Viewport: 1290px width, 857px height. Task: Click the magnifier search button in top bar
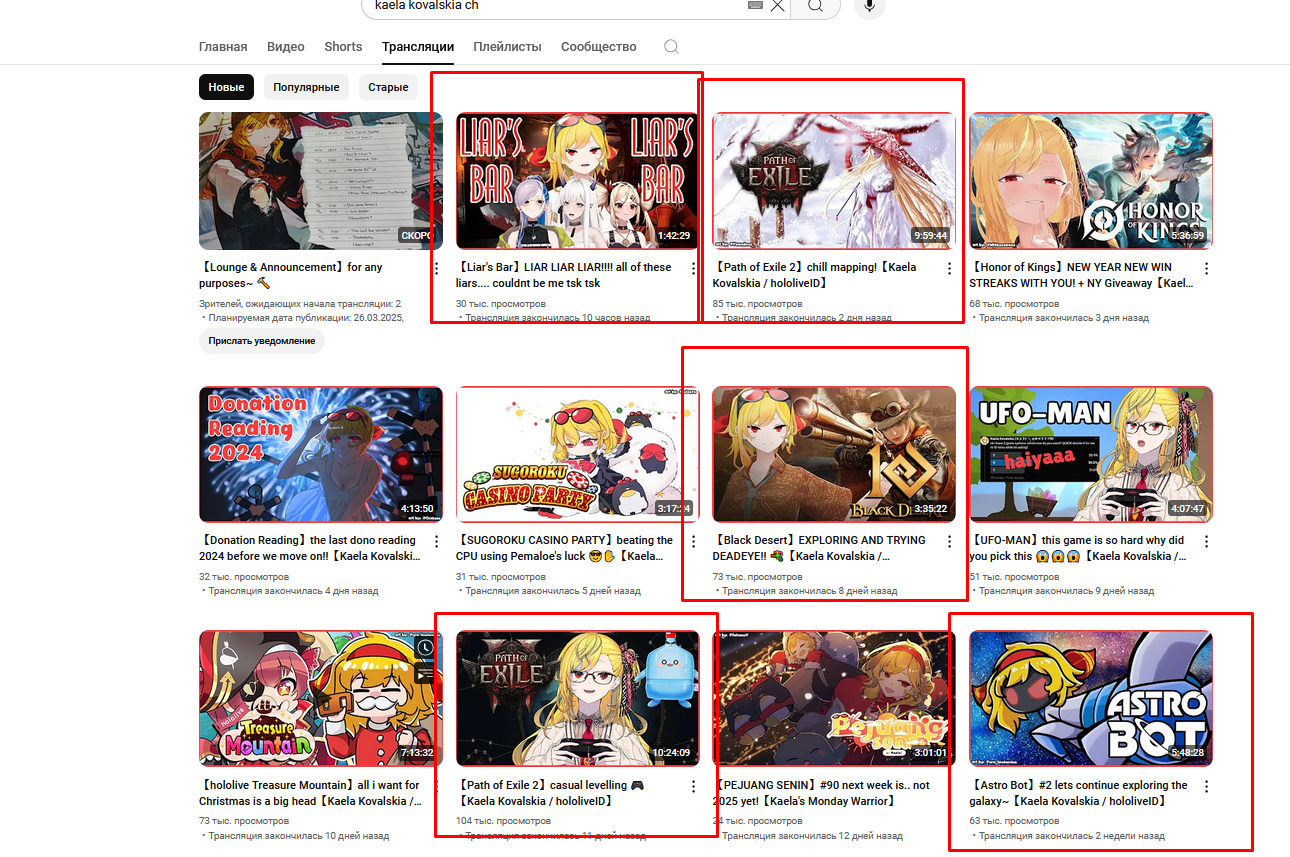coord(816,6)
